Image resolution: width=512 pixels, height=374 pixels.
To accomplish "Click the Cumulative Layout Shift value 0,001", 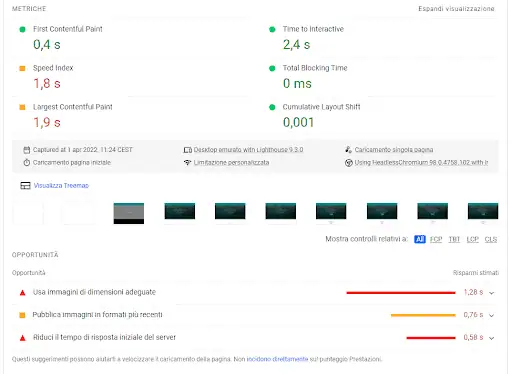I will click(298, 123).
